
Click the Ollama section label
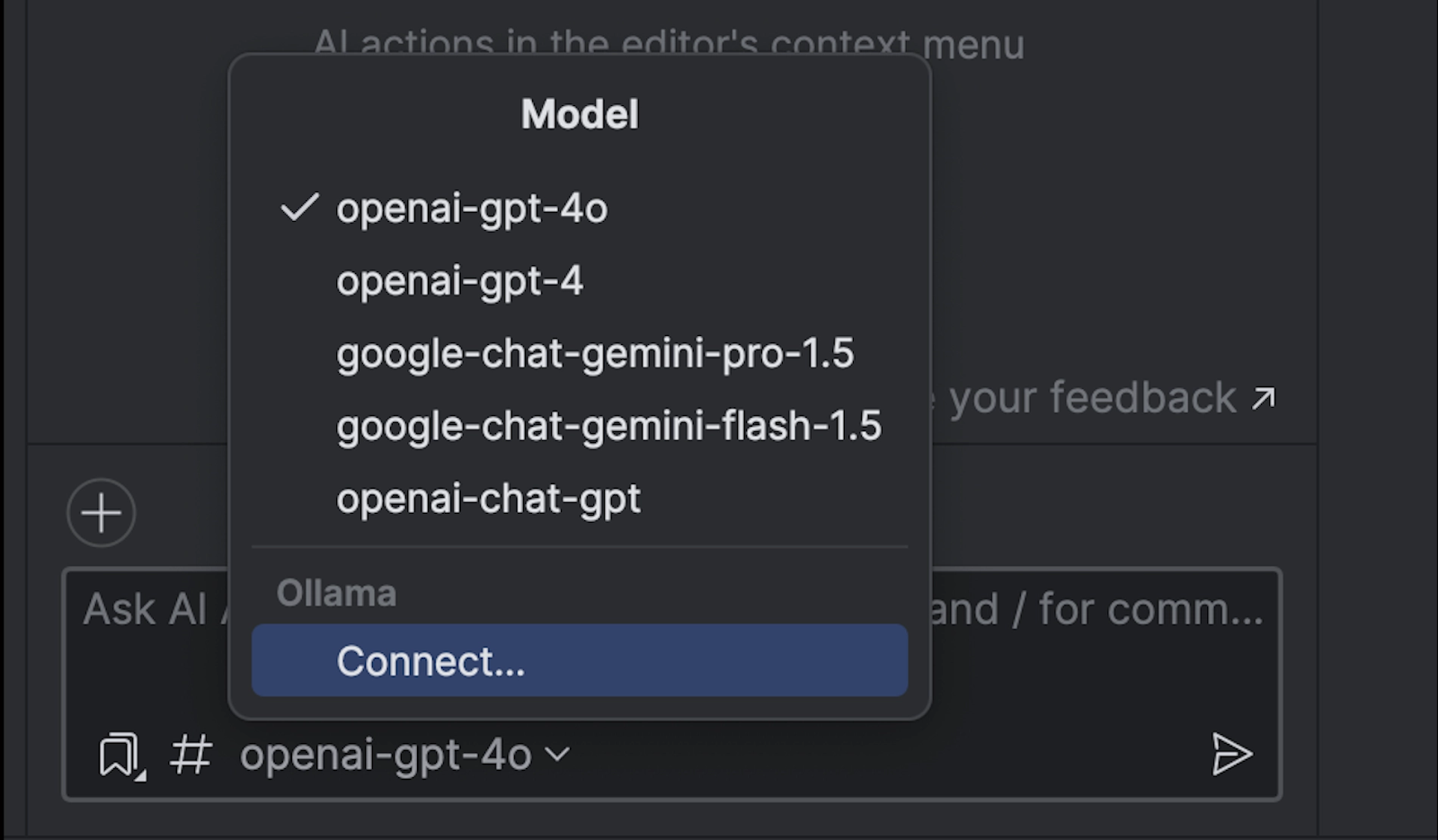click(x=336, y=593)
